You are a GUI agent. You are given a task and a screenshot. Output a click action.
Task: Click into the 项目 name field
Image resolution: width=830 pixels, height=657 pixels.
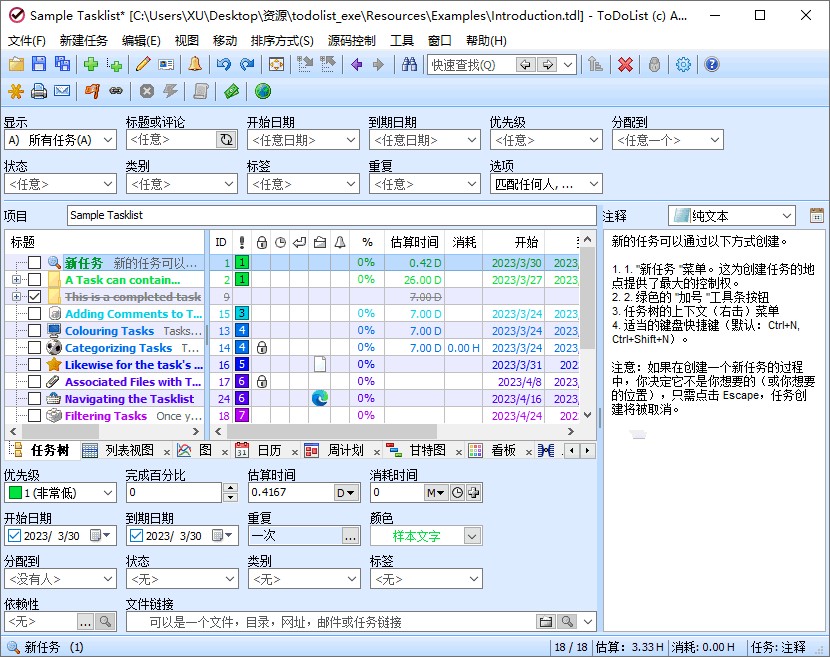(332, 215)
